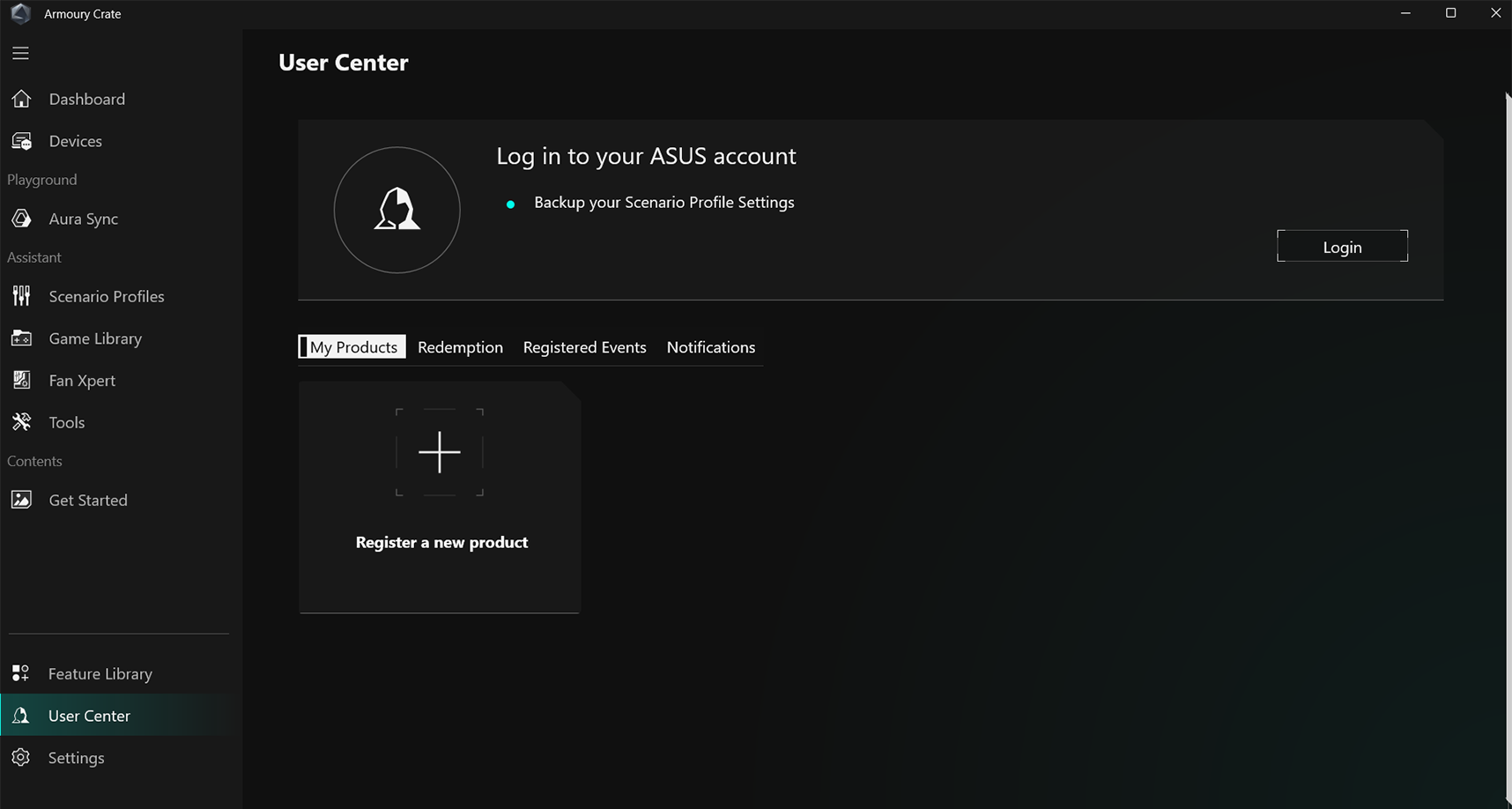Click the user avatar circle
The image size is (1512, 809).
tap(397, 210)
